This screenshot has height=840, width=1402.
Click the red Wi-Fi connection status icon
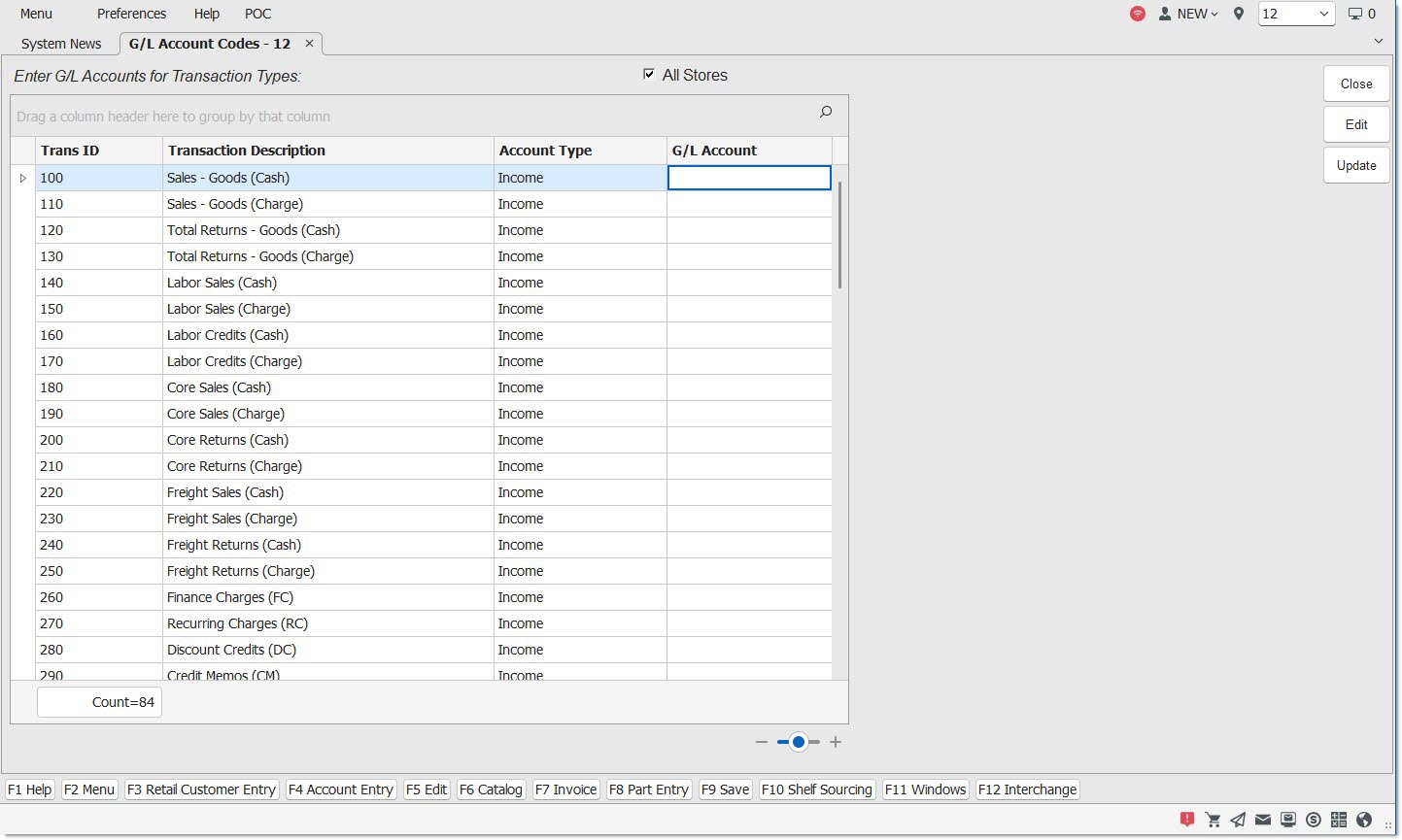click(x=1137, y=14)
